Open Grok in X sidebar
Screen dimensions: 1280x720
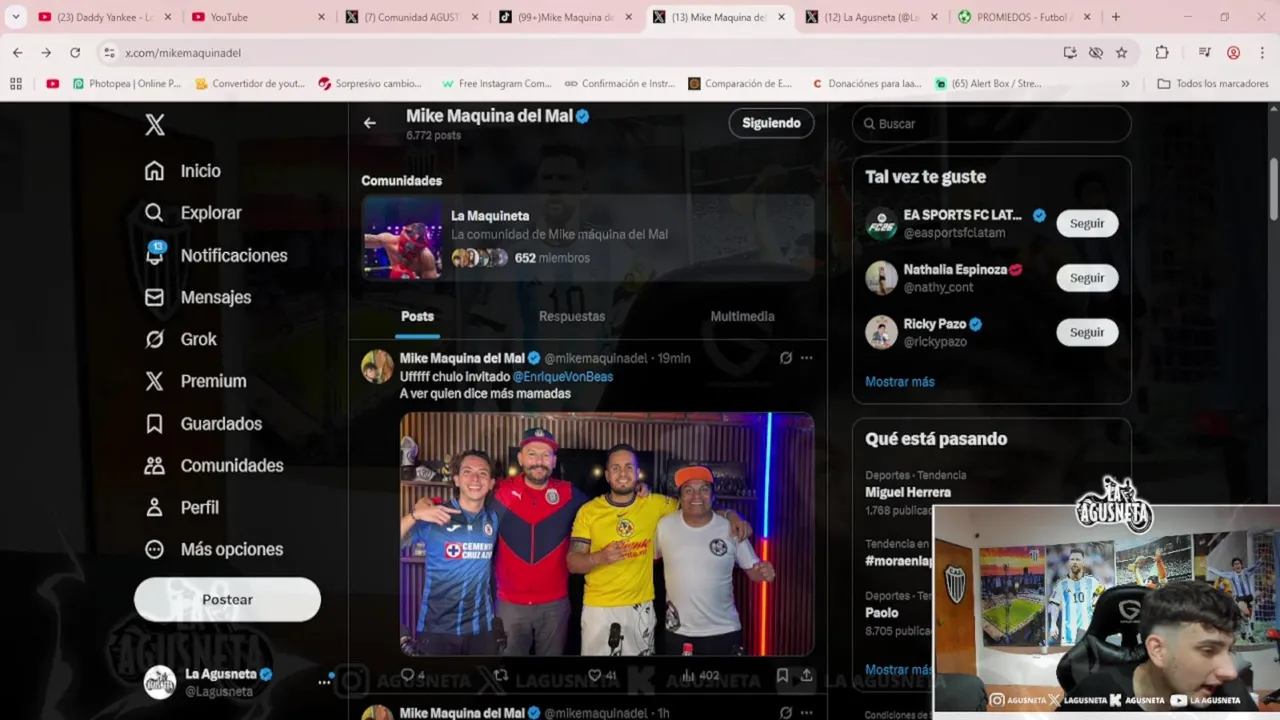(x=180, y=339)
